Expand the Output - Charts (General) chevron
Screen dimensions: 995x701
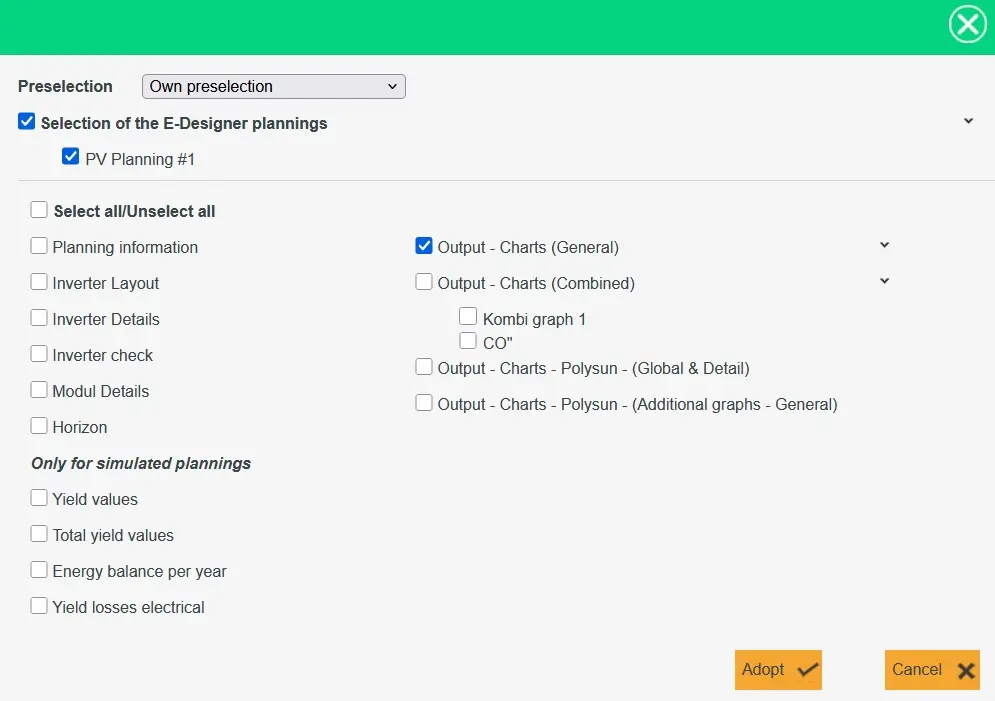coord(884,245)
